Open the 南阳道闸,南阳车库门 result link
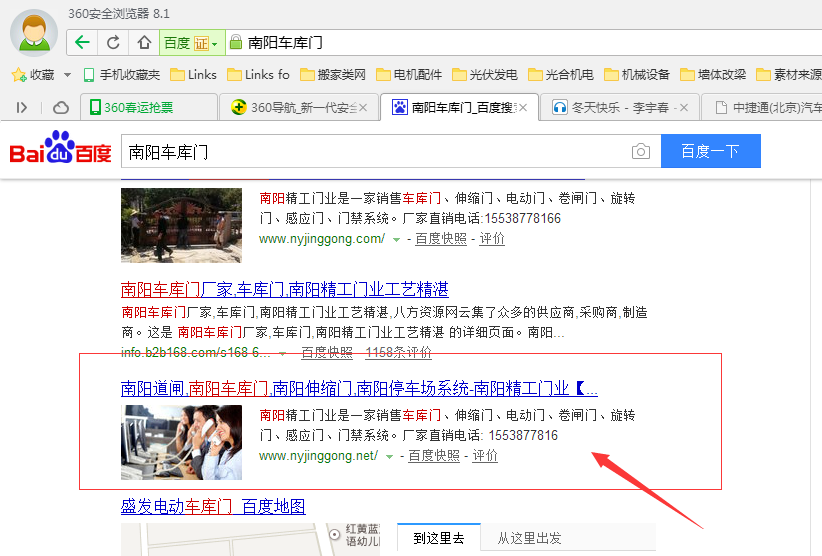822x556 pixels. (359, 387)
